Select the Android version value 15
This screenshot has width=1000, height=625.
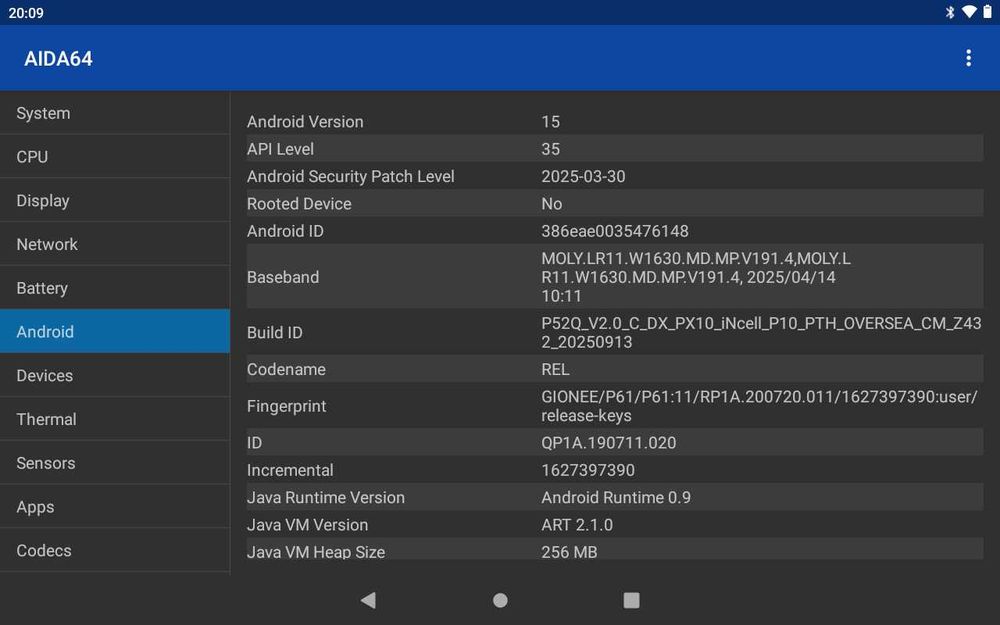(550, 122)
